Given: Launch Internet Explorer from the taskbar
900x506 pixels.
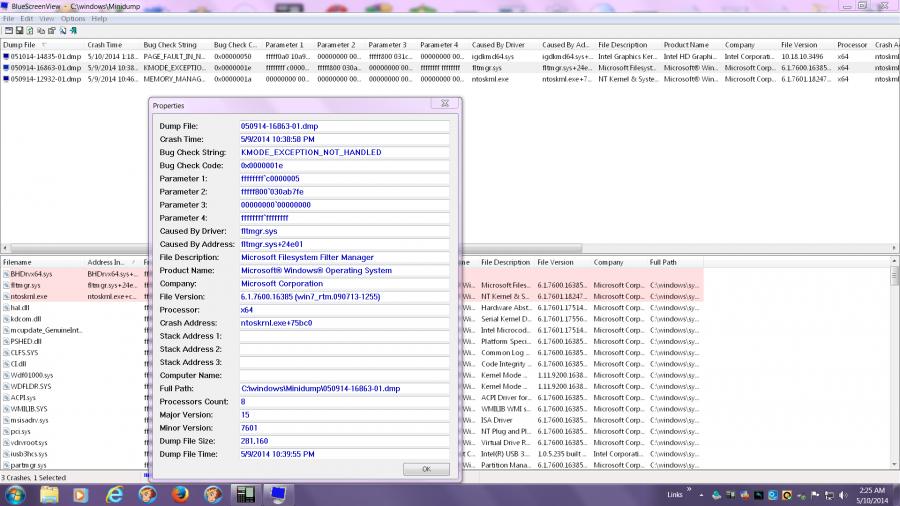Looking at the screenshot, I should (x=114, y=494).
